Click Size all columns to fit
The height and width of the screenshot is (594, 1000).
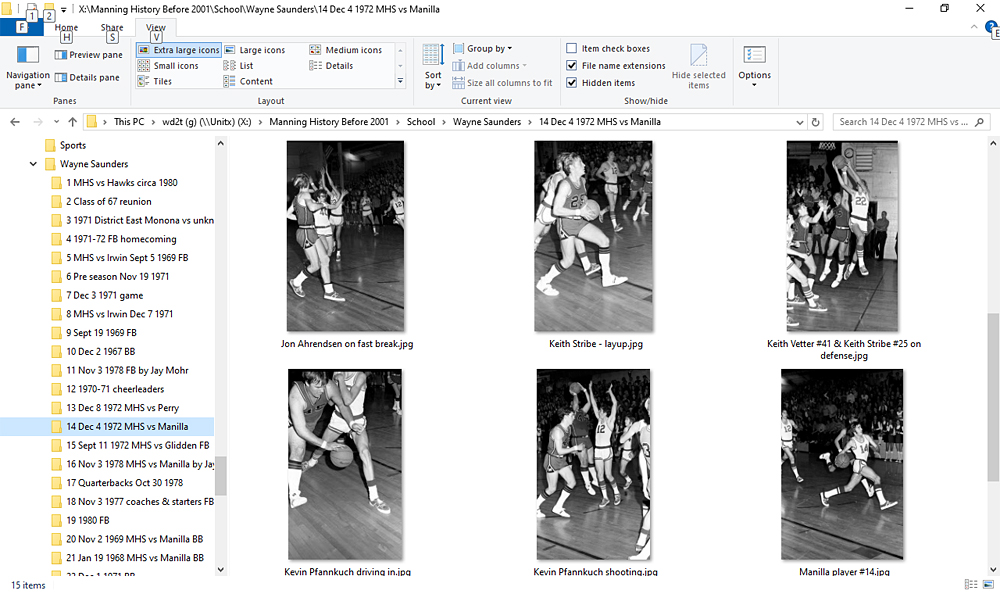[502, 83]
